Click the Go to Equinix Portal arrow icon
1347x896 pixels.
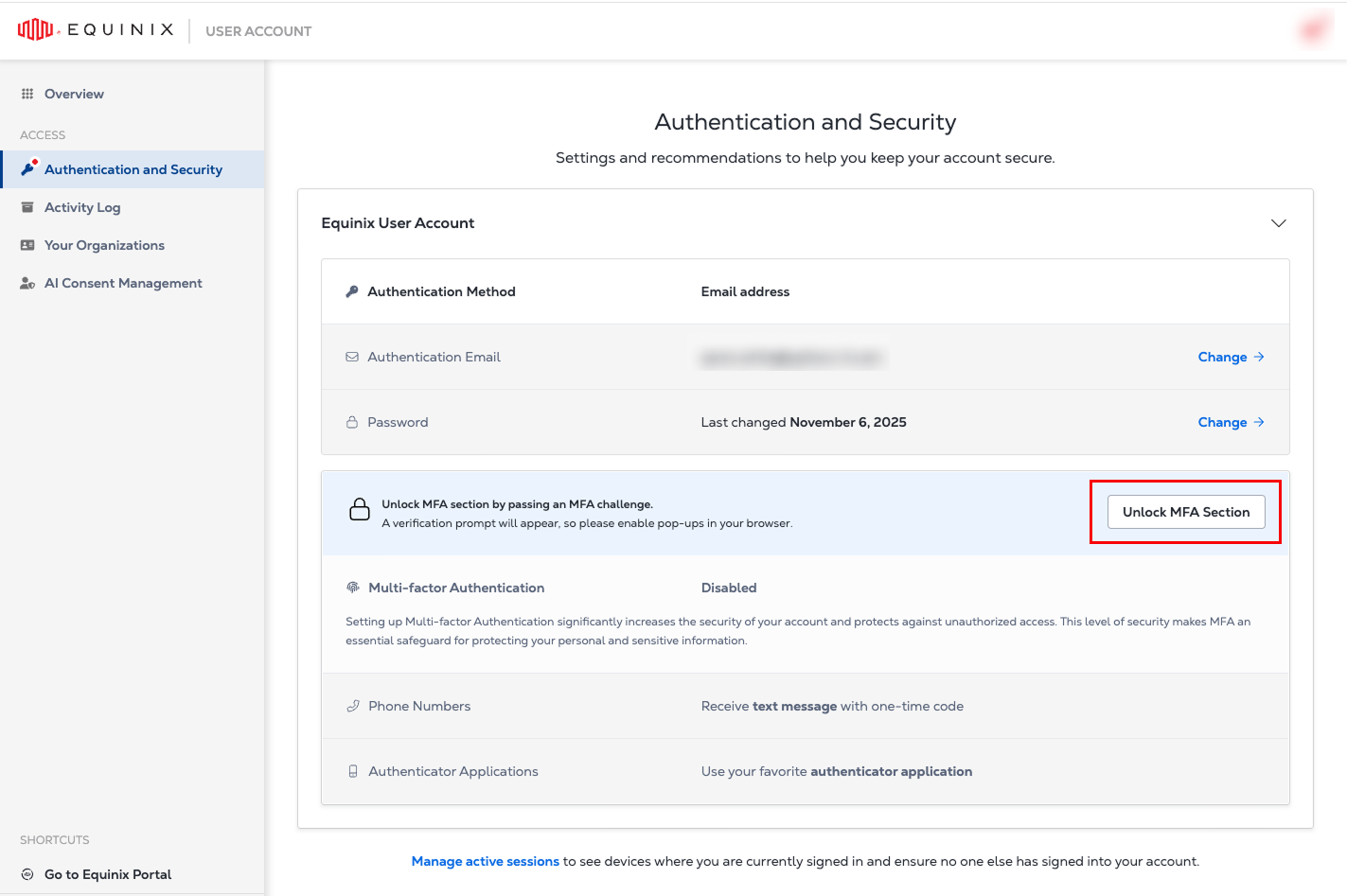tap(27, 874)
